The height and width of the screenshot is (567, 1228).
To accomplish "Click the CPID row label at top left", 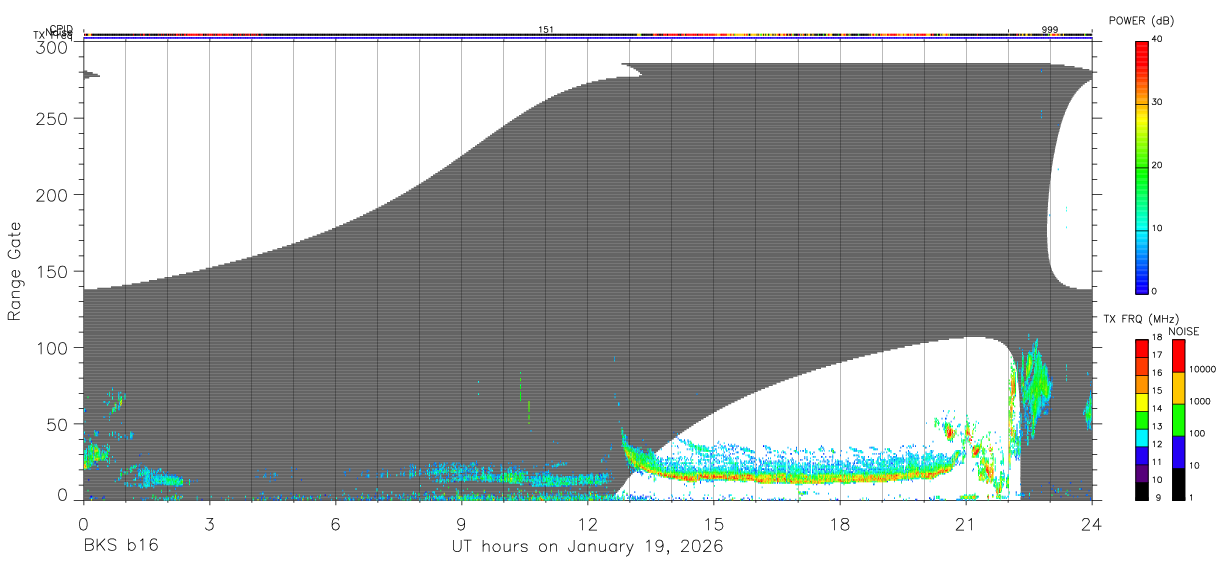I will click(x=61, y=30).
